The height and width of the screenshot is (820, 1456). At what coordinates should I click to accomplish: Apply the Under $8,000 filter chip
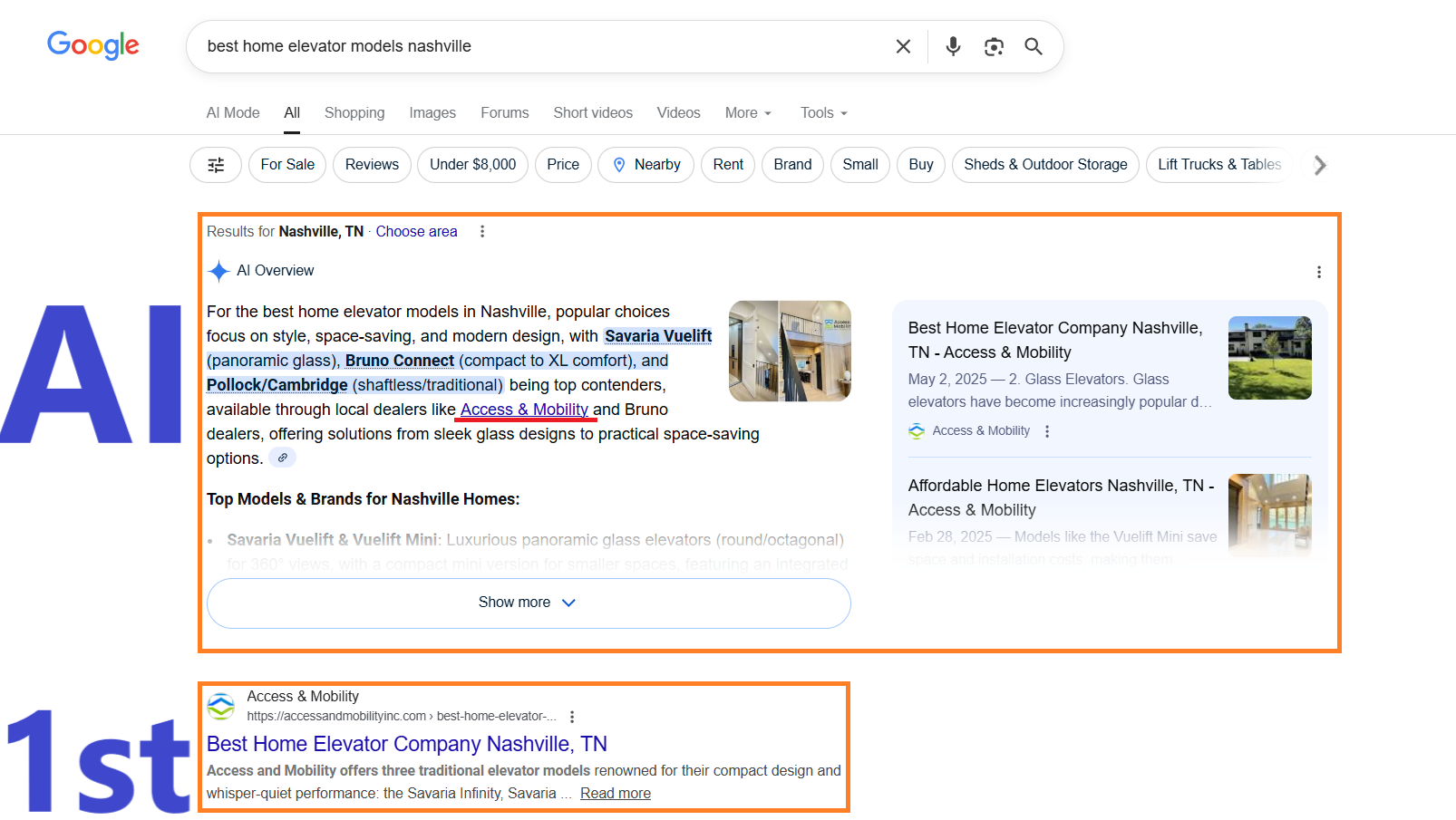[x=473, y=165]
